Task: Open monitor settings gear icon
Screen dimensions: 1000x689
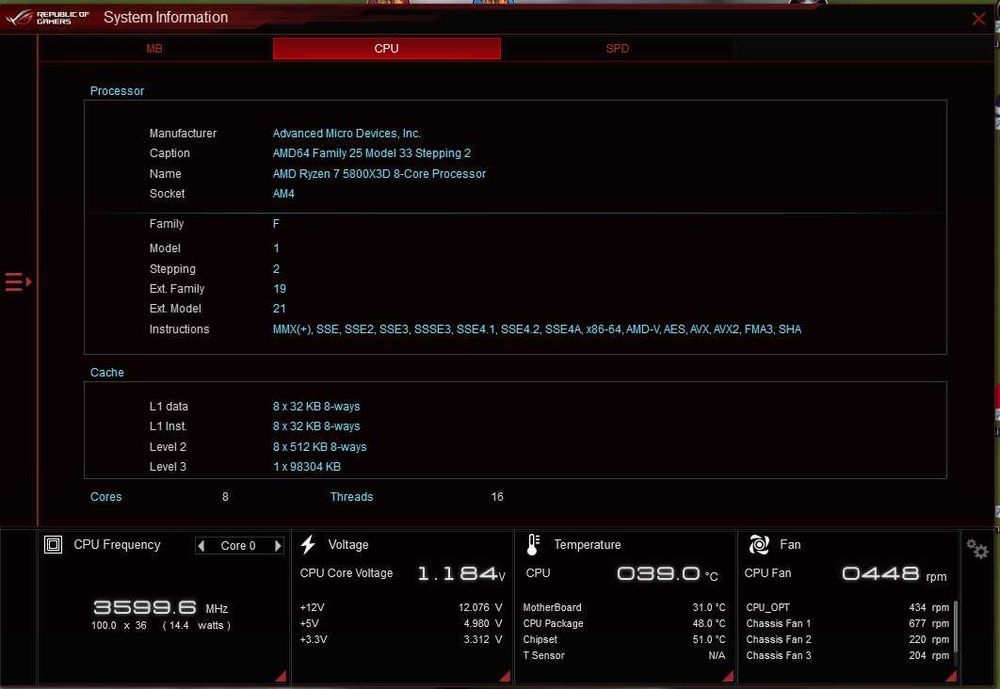Action: (x=977, y=549)
